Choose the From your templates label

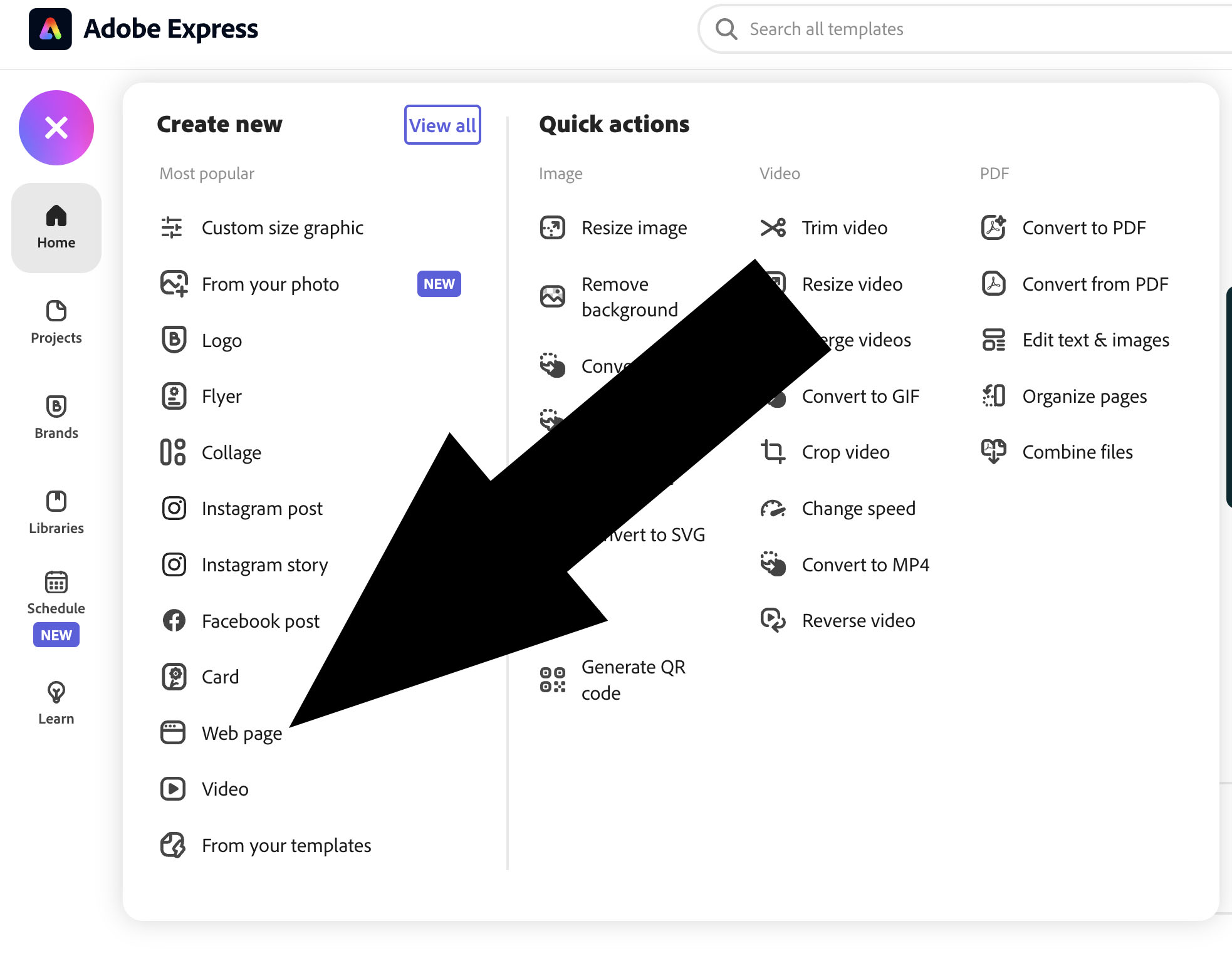286,846
